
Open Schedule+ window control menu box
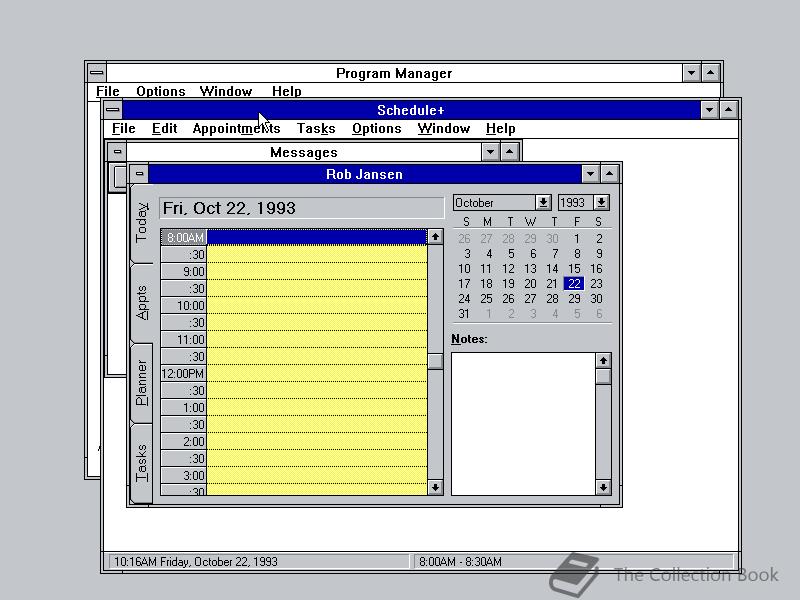113,110
